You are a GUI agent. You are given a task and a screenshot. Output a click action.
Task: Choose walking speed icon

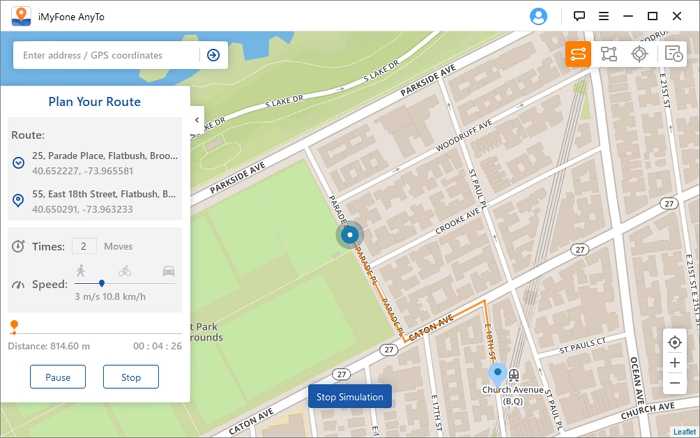coord(81,271)
